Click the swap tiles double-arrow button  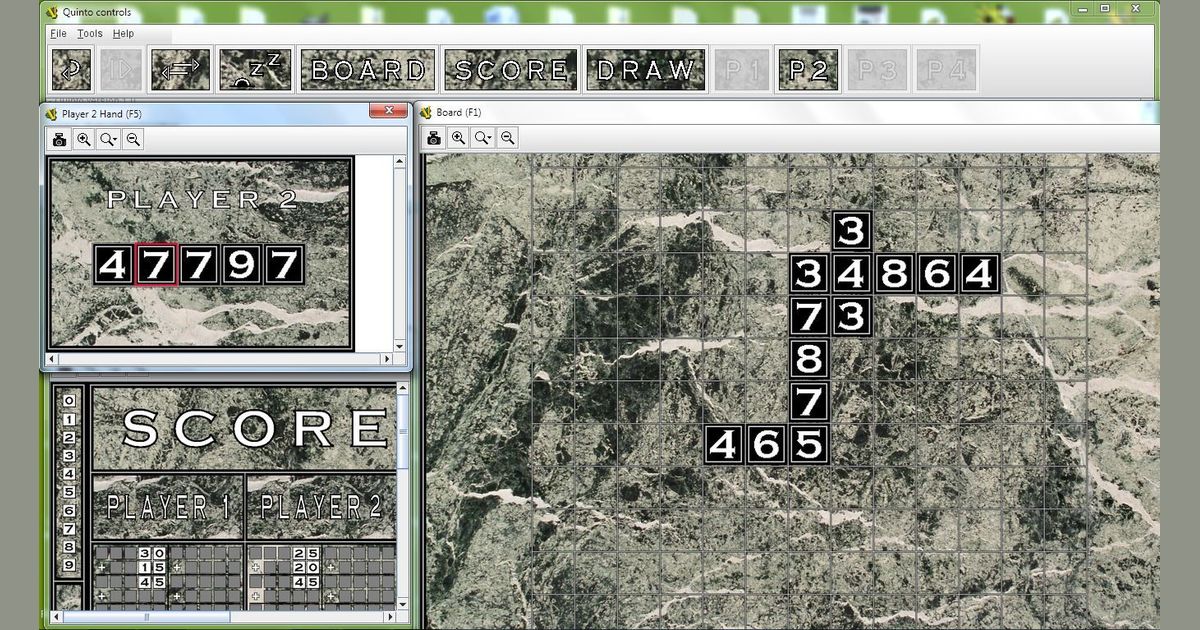point(181,70)
